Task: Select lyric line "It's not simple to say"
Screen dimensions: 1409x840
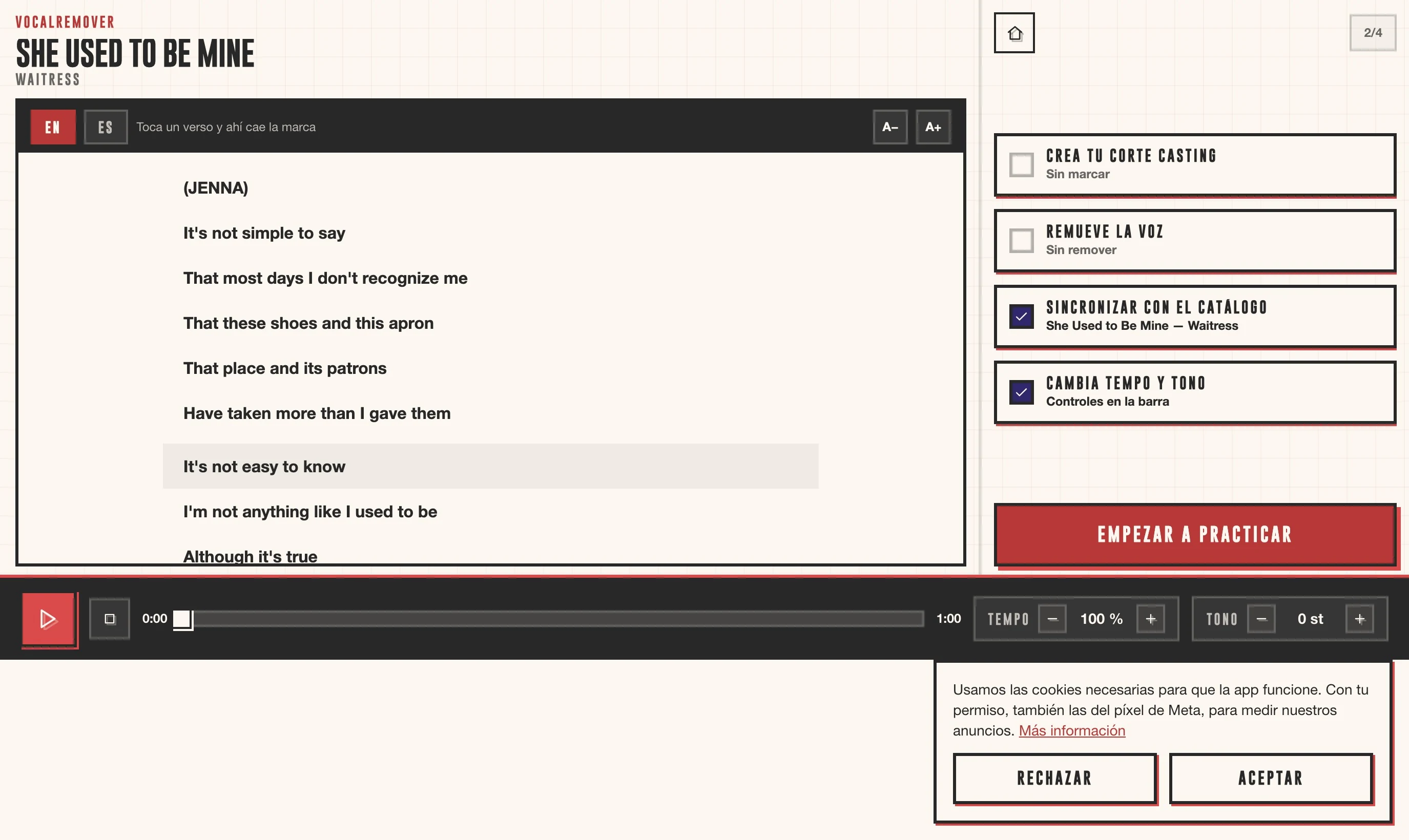Action: (264, 233)
